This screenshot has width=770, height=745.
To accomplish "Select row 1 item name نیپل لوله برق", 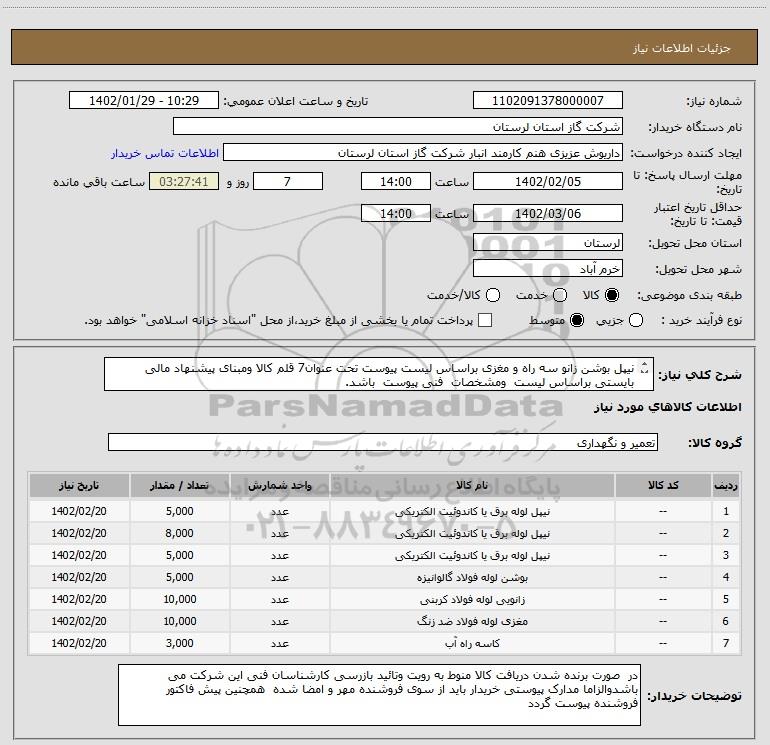I will click(472, 512).
